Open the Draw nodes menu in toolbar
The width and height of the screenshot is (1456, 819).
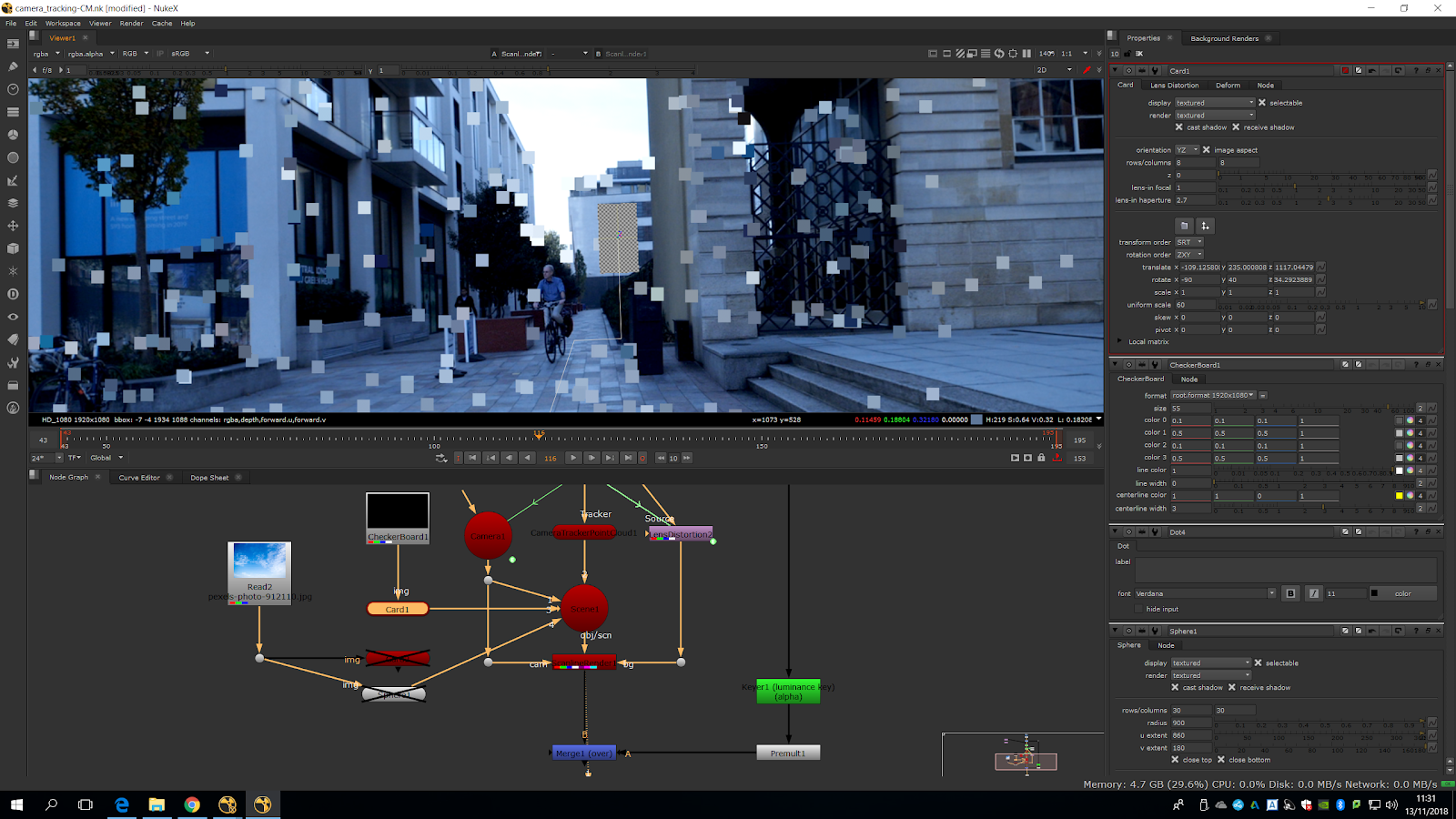tap(13, 66)
